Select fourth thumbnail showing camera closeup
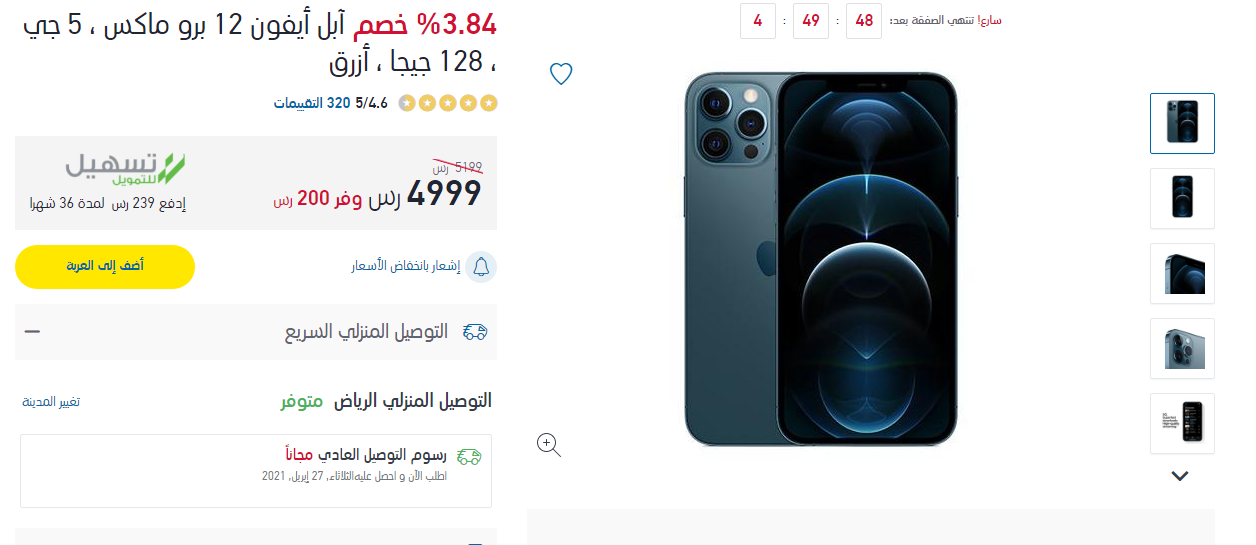The image size is (1256, 545). [1182, 348]
